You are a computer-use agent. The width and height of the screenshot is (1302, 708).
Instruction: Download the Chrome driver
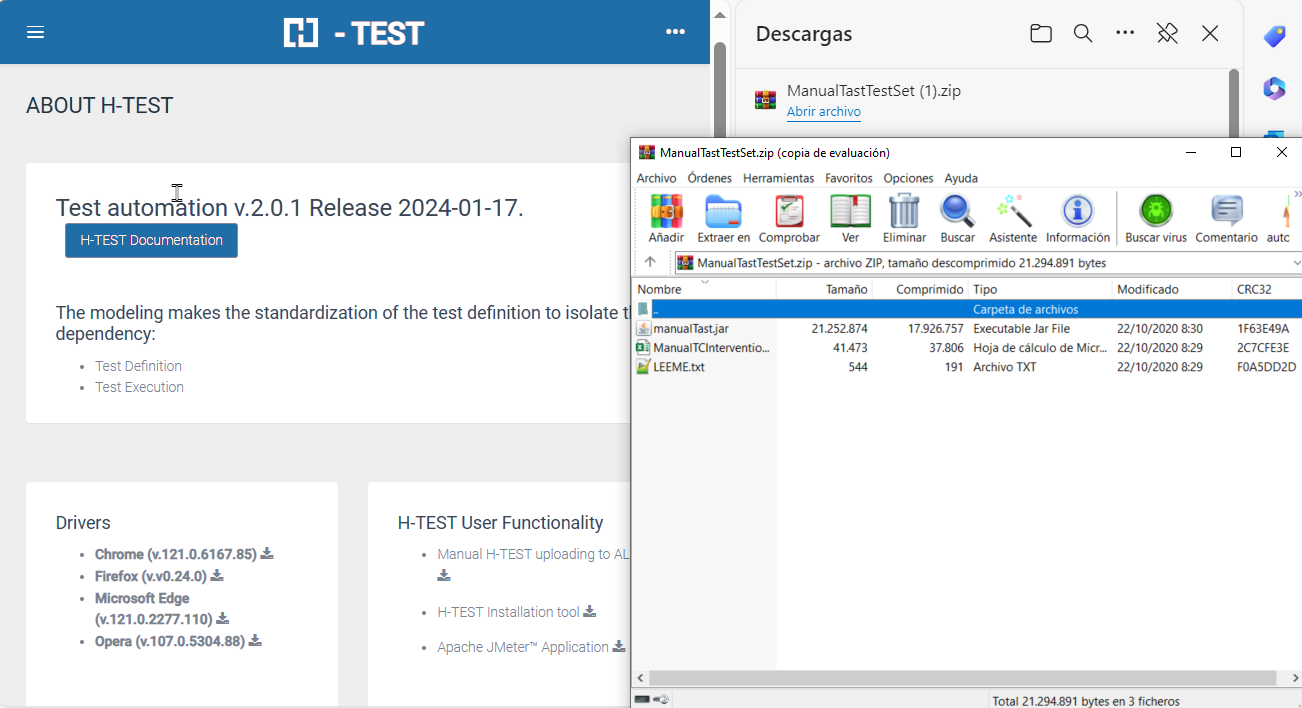pos(267,554)
